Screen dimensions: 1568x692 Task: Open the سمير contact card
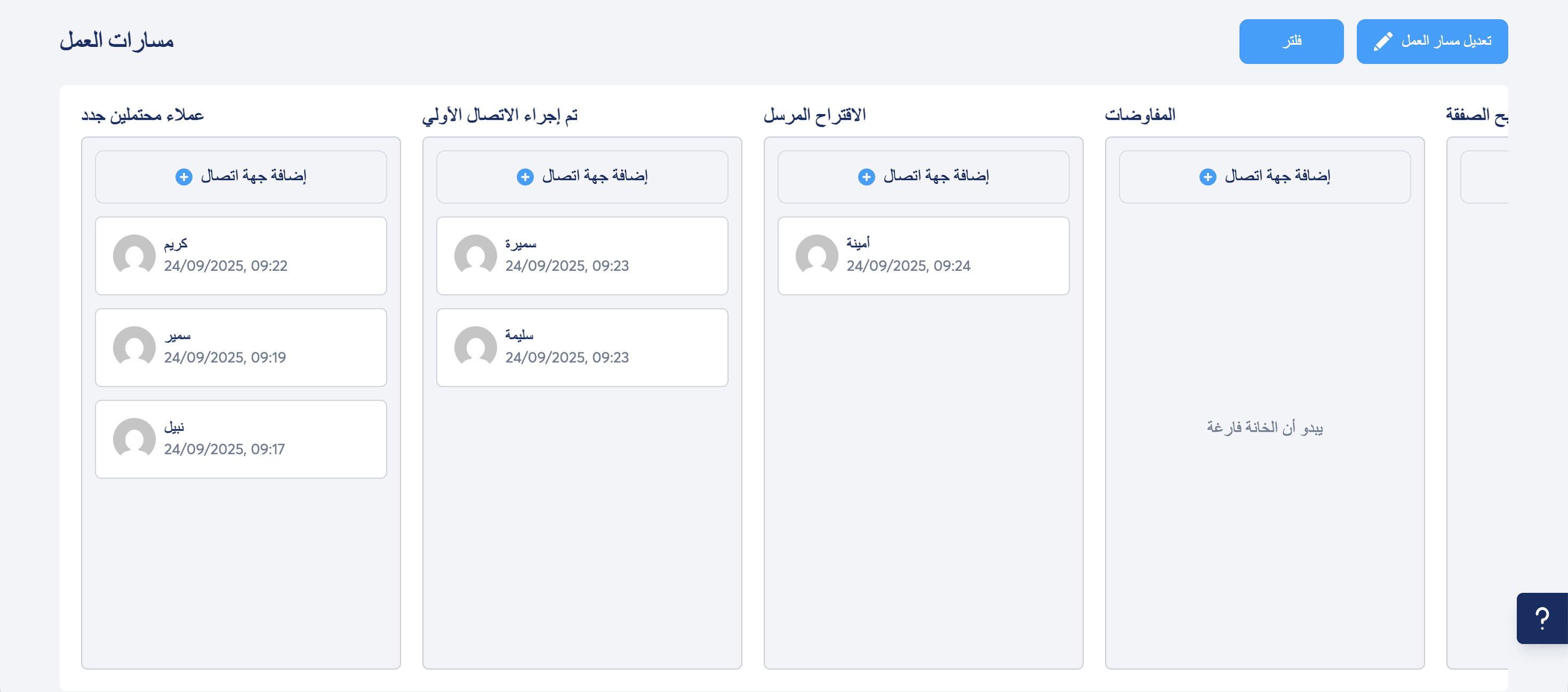tap(241, 347)
